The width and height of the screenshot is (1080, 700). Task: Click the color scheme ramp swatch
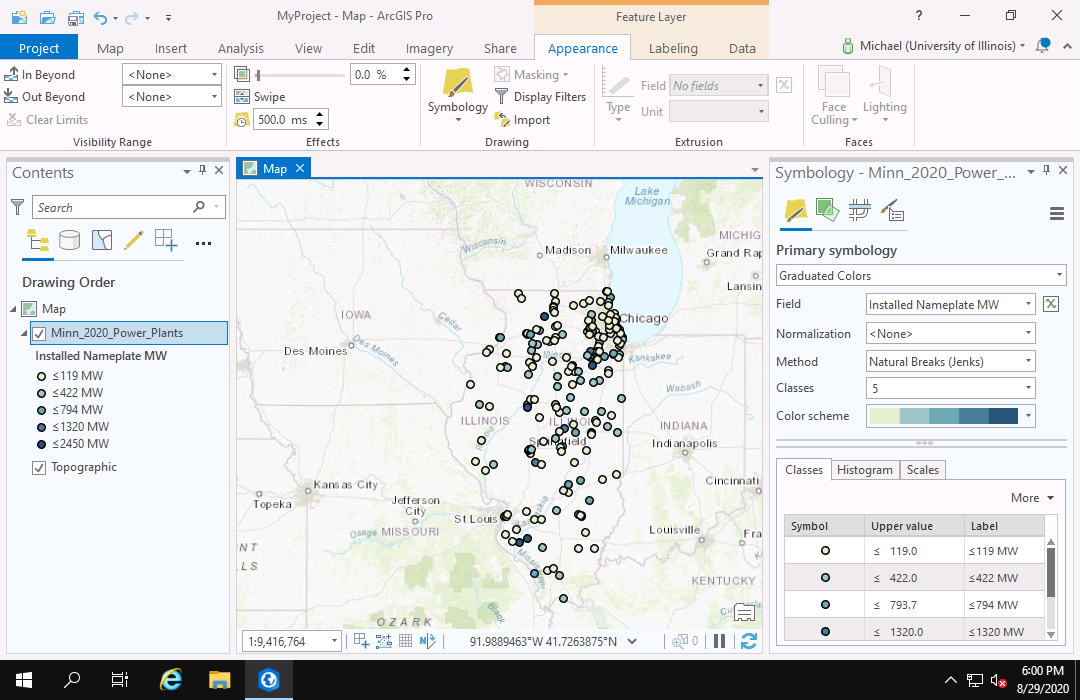(943, 416)
